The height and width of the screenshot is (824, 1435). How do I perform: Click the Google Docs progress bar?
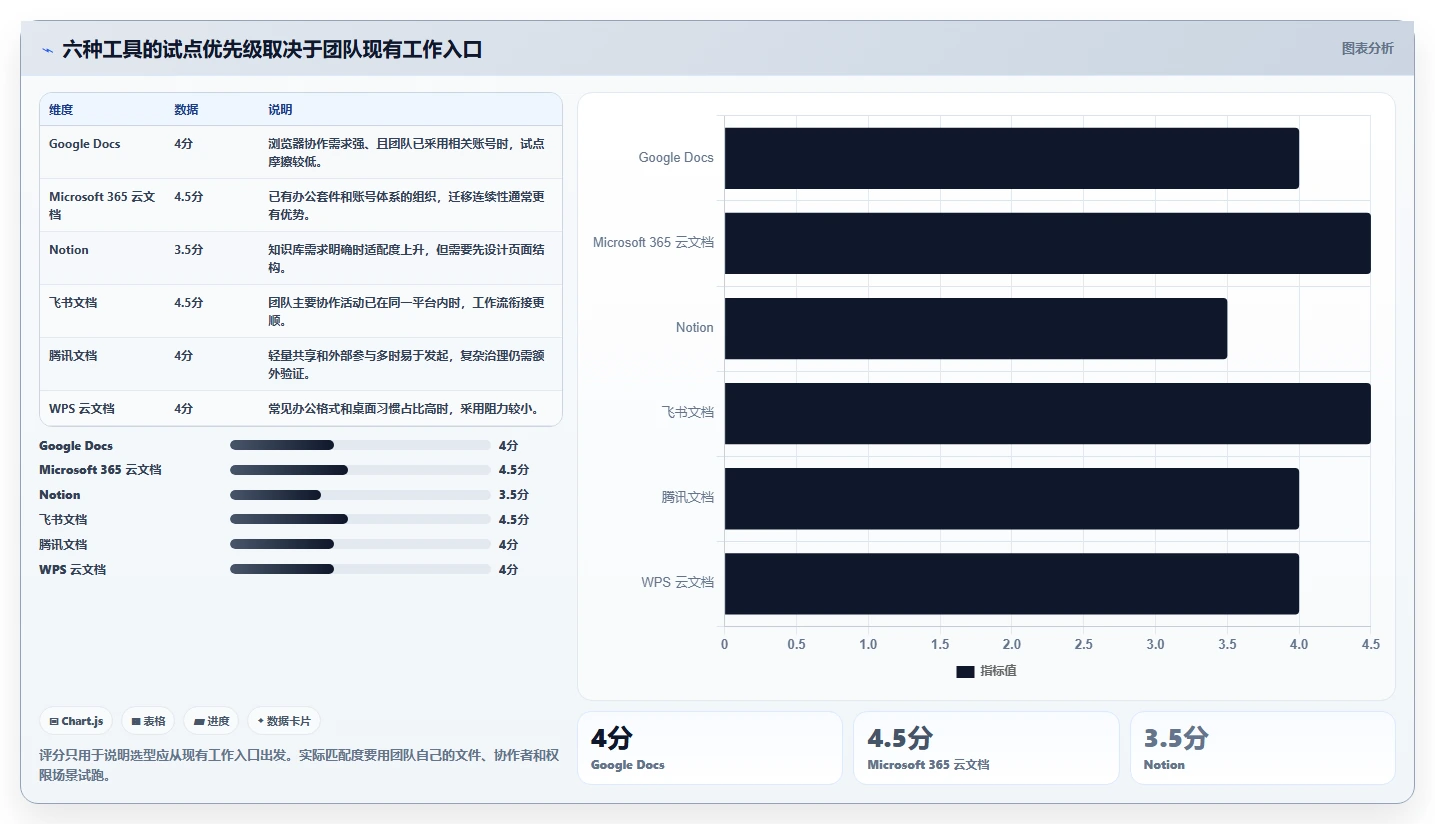click(360, 445)
